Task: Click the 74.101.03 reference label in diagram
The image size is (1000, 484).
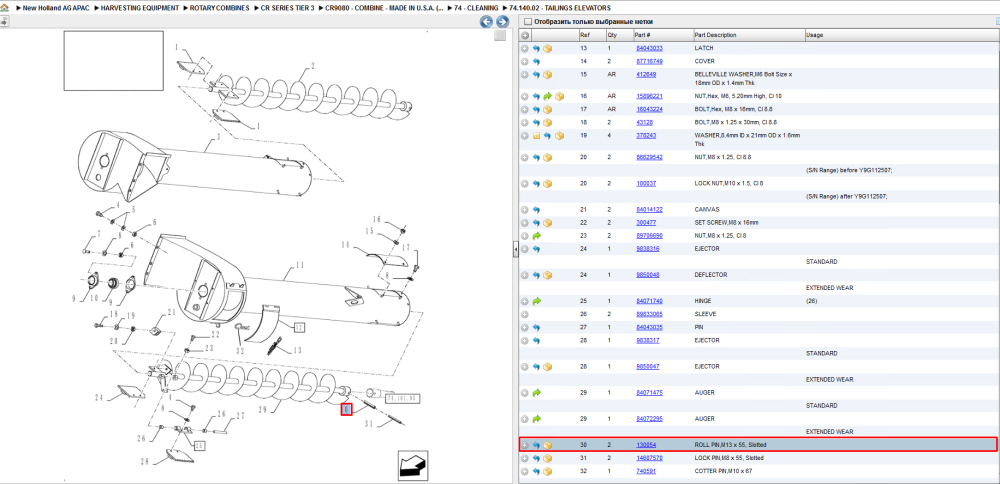Action: pyautogui.click(x=404, y=398)
